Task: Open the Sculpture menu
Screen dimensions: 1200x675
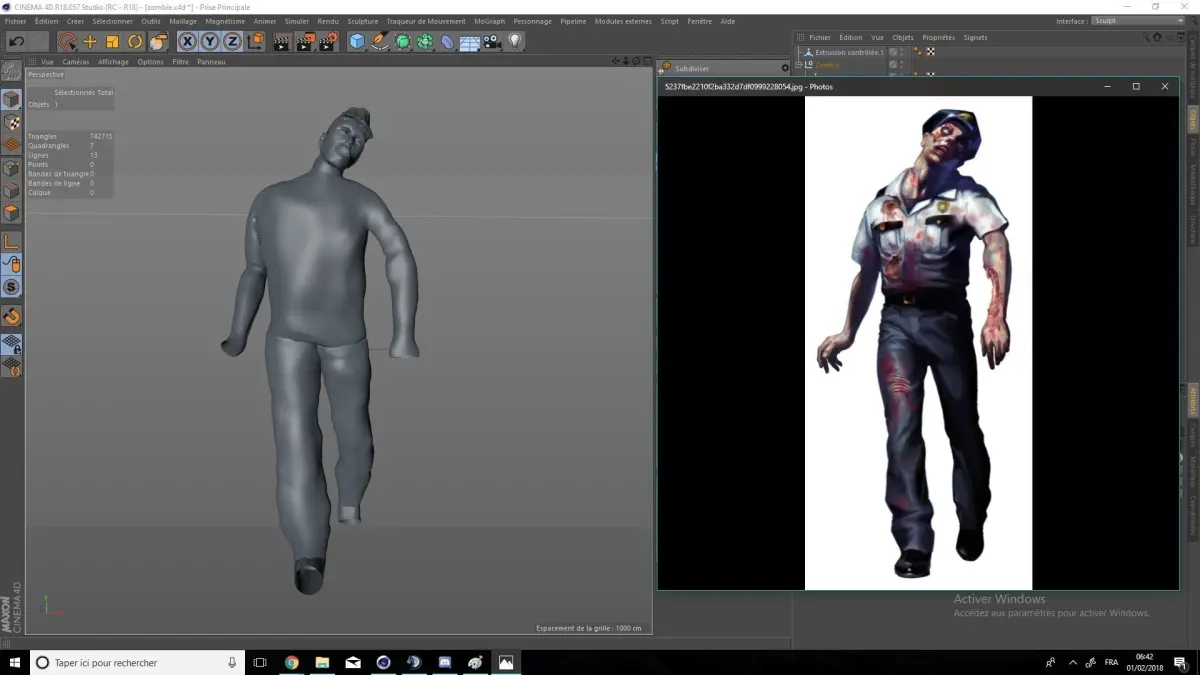Action: [363, 21]
